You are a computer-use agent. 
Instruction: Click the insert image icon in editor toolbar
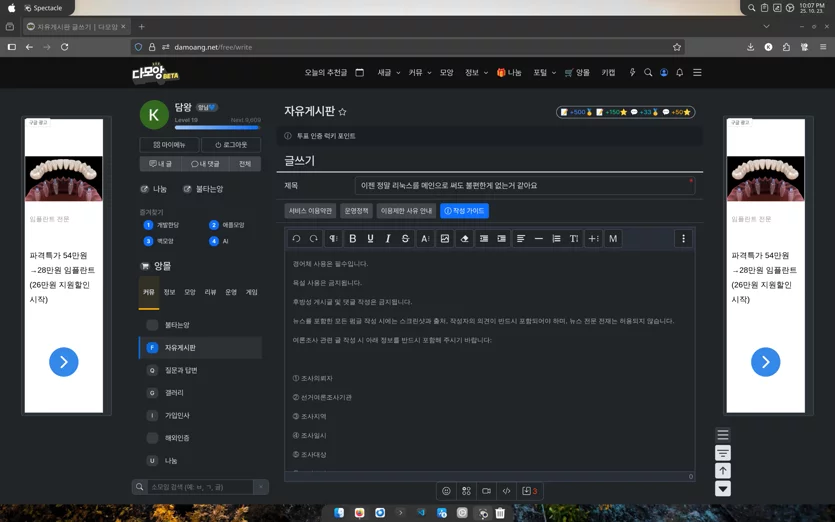445,239
